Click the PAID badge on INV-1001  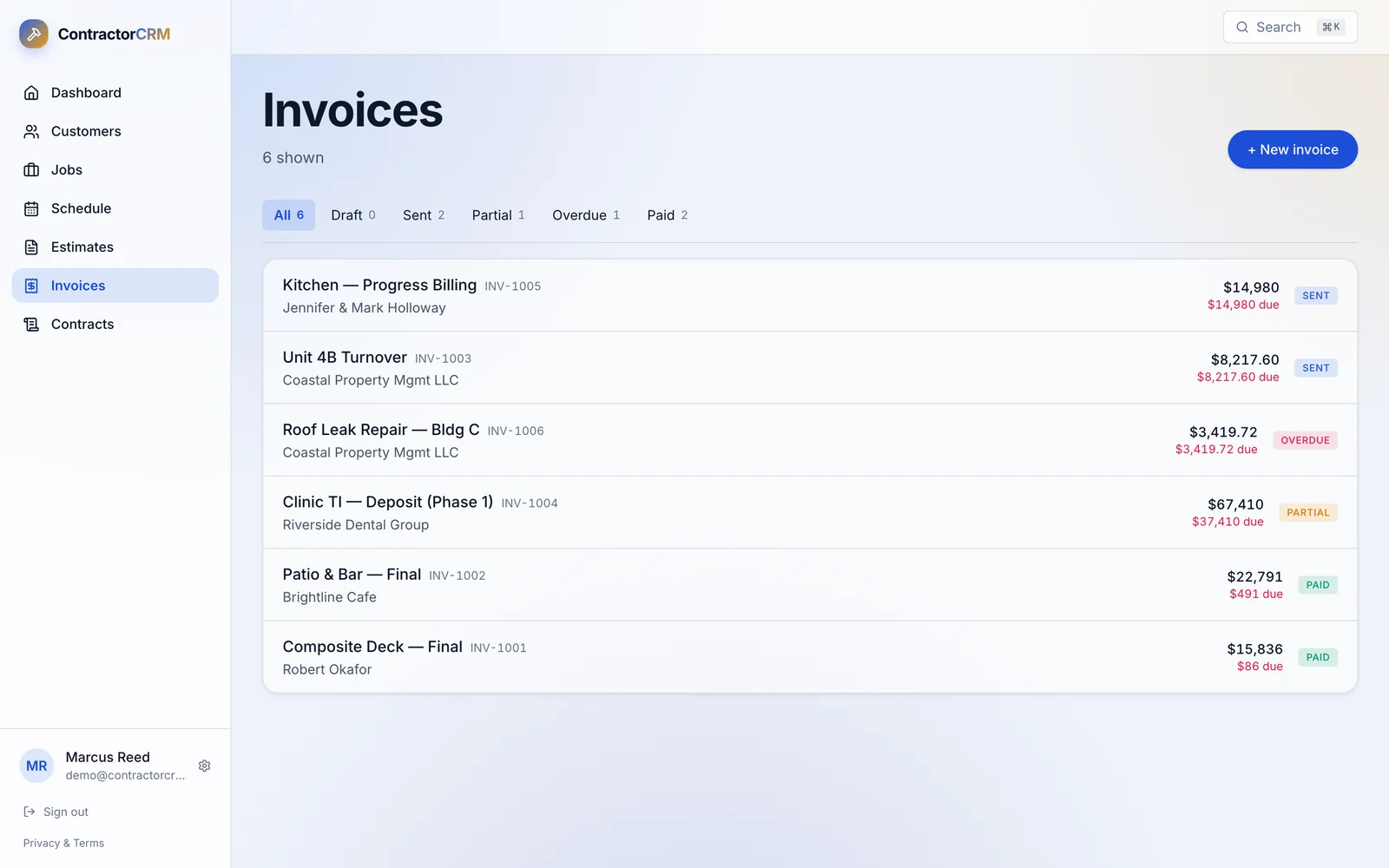click(1318, 657)
